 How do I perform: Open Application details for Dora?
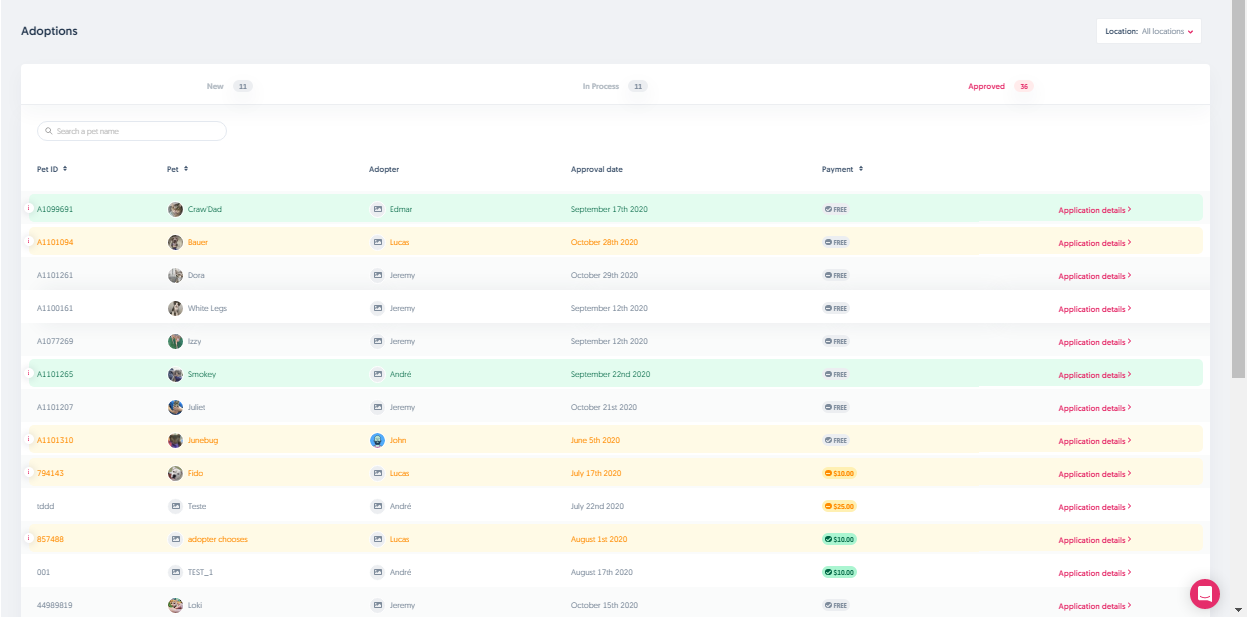point(1094,276)
